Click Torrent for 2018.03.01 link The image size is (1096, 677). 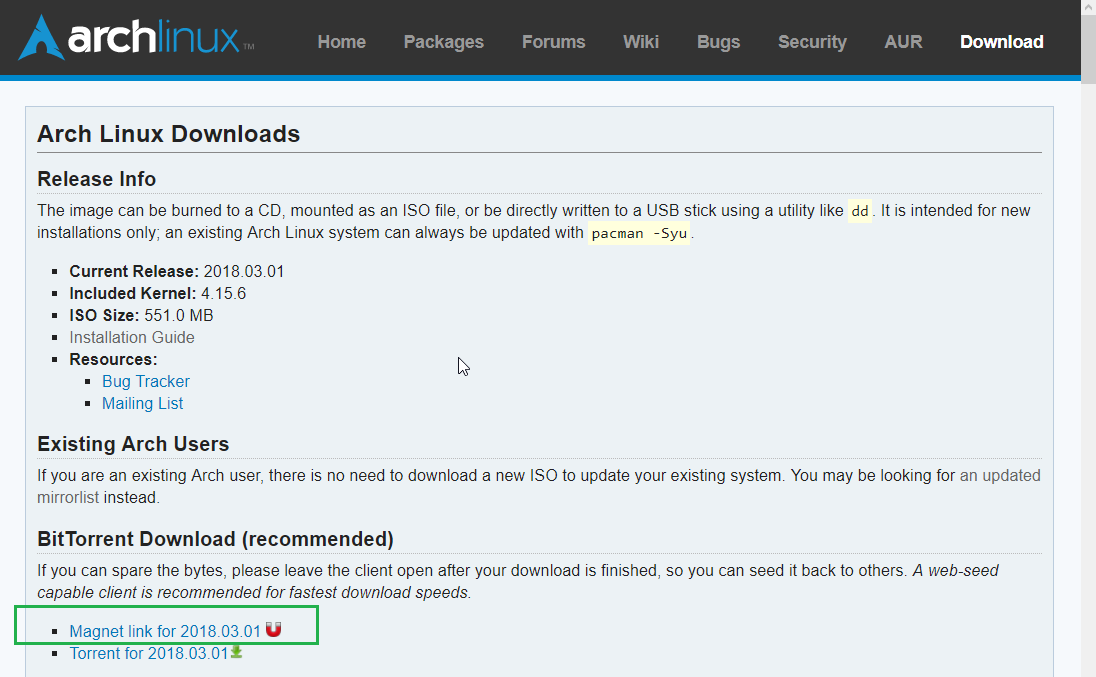pyautogui.click(x=149, y=653)
